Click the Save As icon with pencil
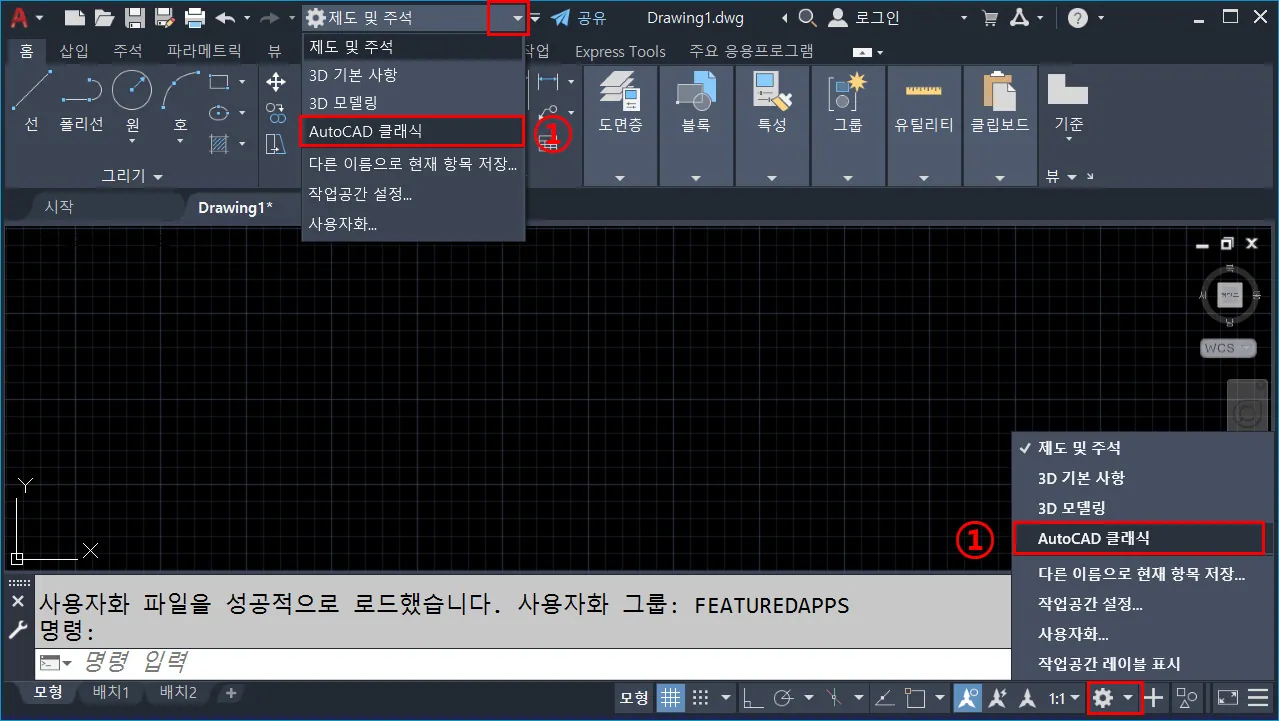This screenshot has height=721, width=1279. click(x=165, y=17)
